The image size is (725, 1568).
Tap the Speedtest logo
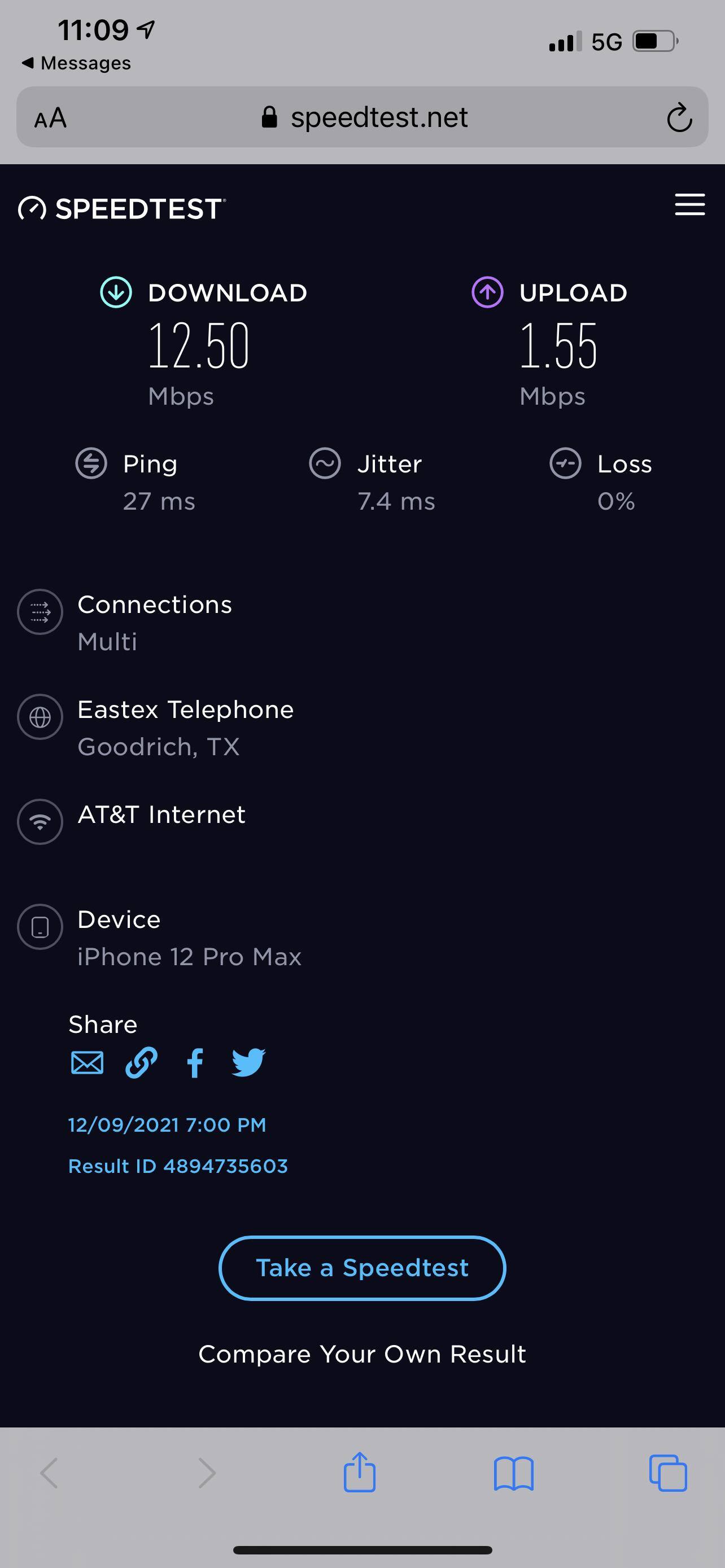(x=122, y=209)
